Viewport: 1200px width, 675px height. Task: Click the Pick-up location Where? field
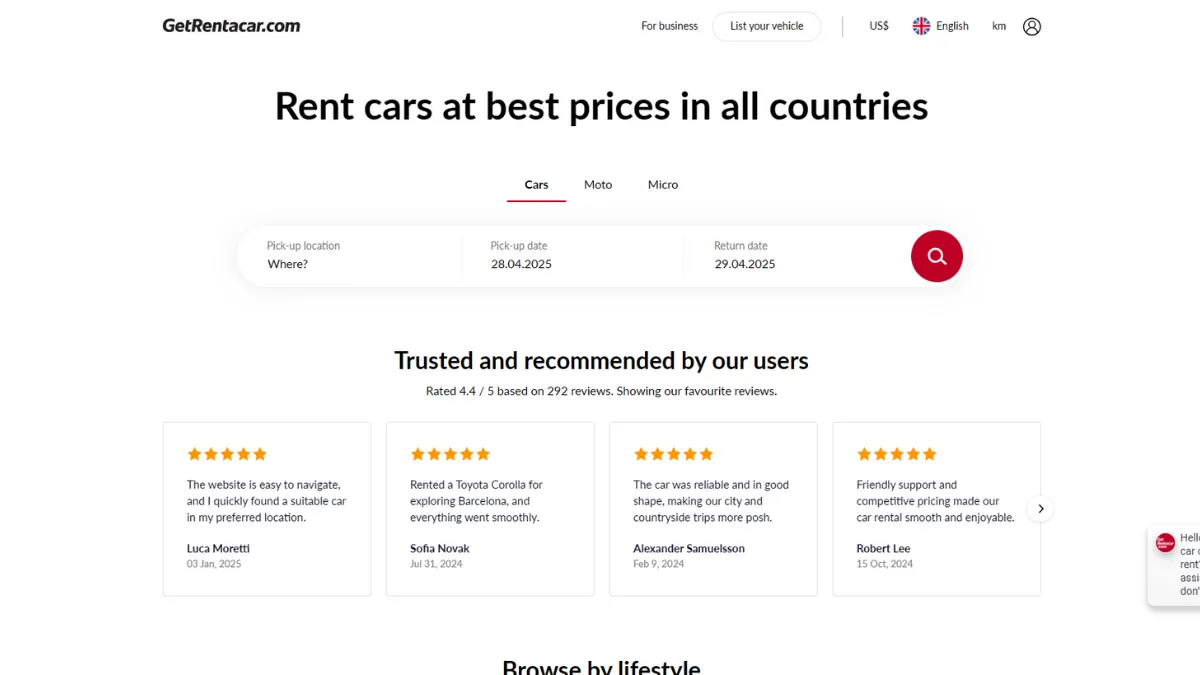[350, 256]
